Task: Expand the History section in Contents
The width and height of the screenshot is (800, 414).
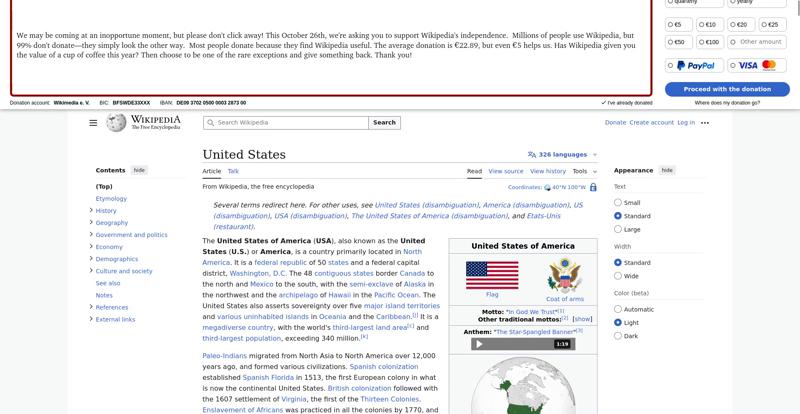Action: tap(91, 211)
